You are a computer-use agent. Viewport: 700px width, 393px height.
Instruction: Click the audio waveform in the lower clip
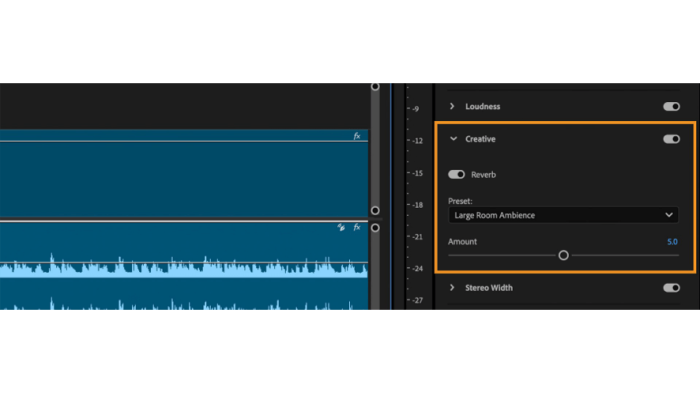(x=184, y=267)
